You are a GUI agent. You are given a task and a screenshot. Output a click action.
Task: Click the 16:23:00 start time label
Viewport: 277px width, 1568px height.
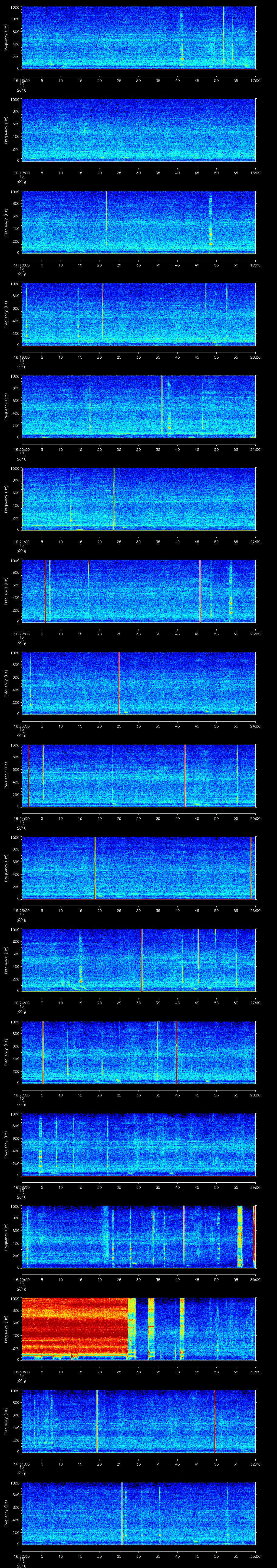21,726
